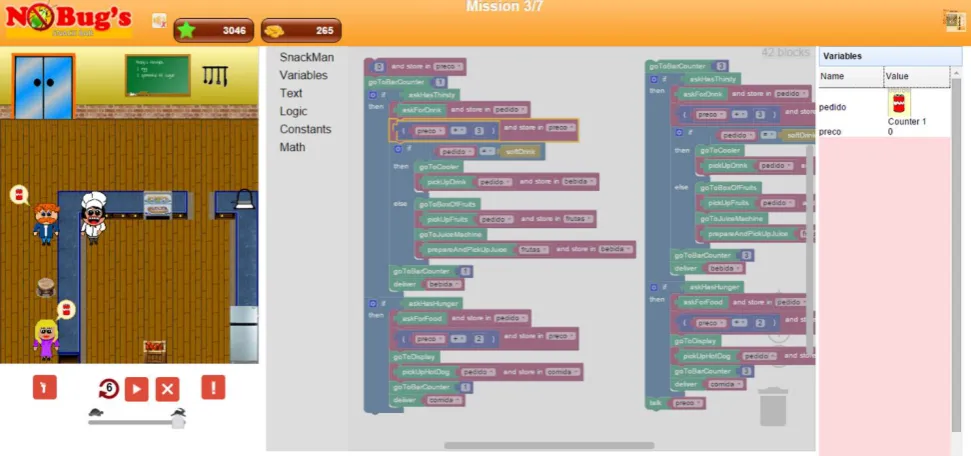Click the NoBug's Snack Bar logo
This screenshot has width=971, height=456.
pos(69,20)
